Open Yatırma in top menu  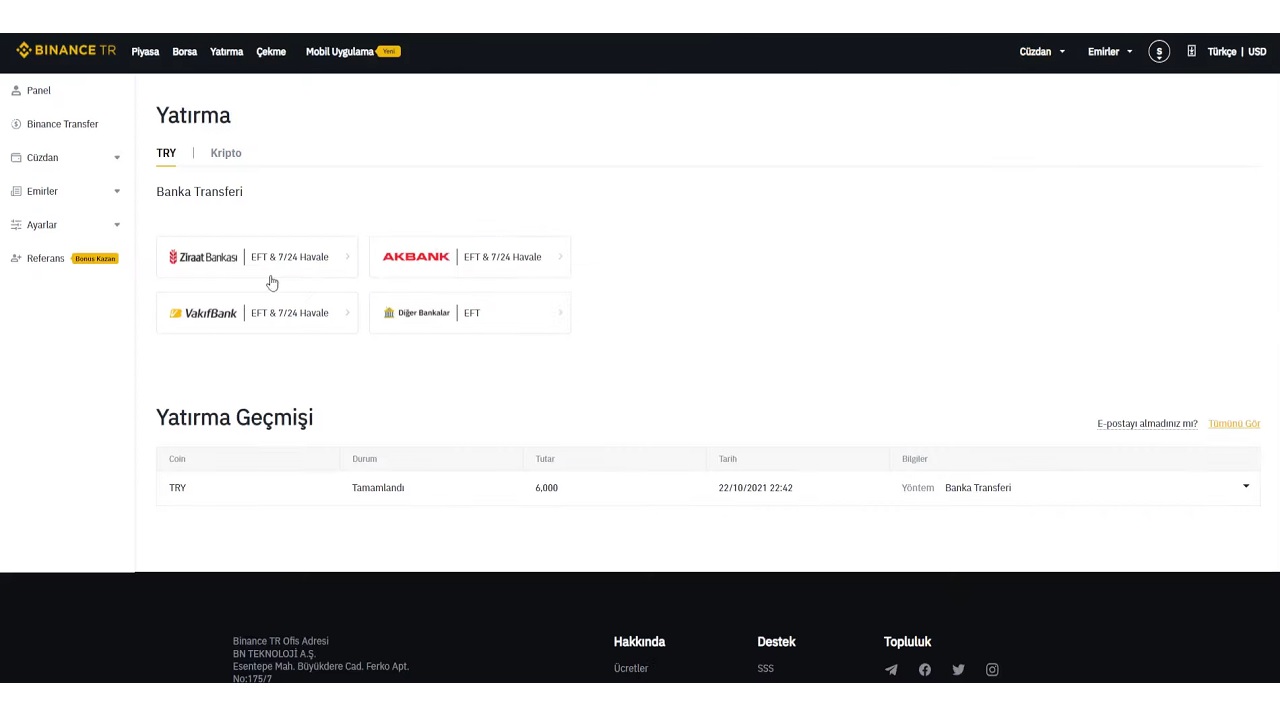tap(226, 52)
